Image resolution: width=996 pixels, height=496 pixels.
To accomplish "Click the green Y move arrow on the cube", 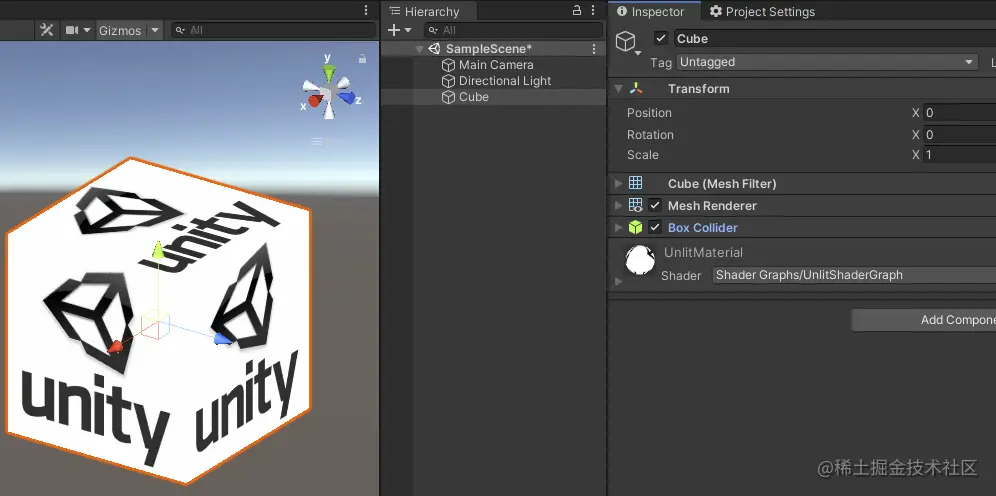I will (158, 250).
